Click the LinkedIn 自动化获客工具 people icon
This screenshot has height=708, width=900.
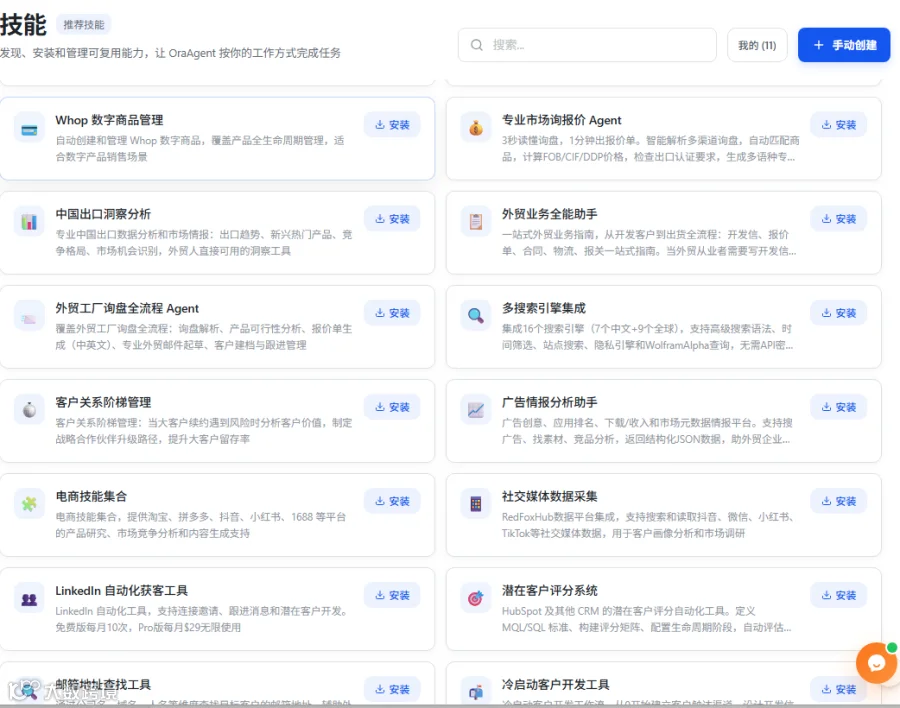tap(29, 598)
